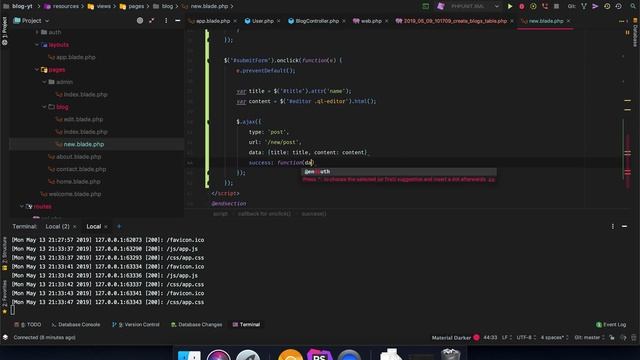
Task: Minimize the Terminal tool window
Action: (x=624, y=226)
